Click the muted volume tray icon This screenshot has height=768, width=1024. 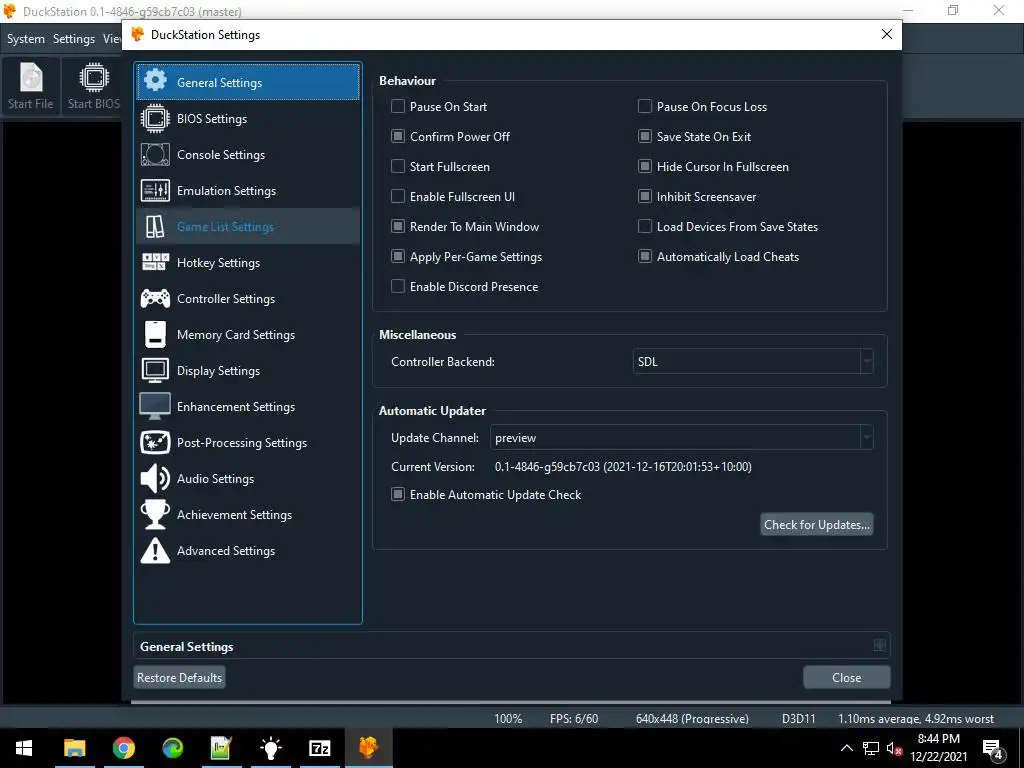click(894, 748)
